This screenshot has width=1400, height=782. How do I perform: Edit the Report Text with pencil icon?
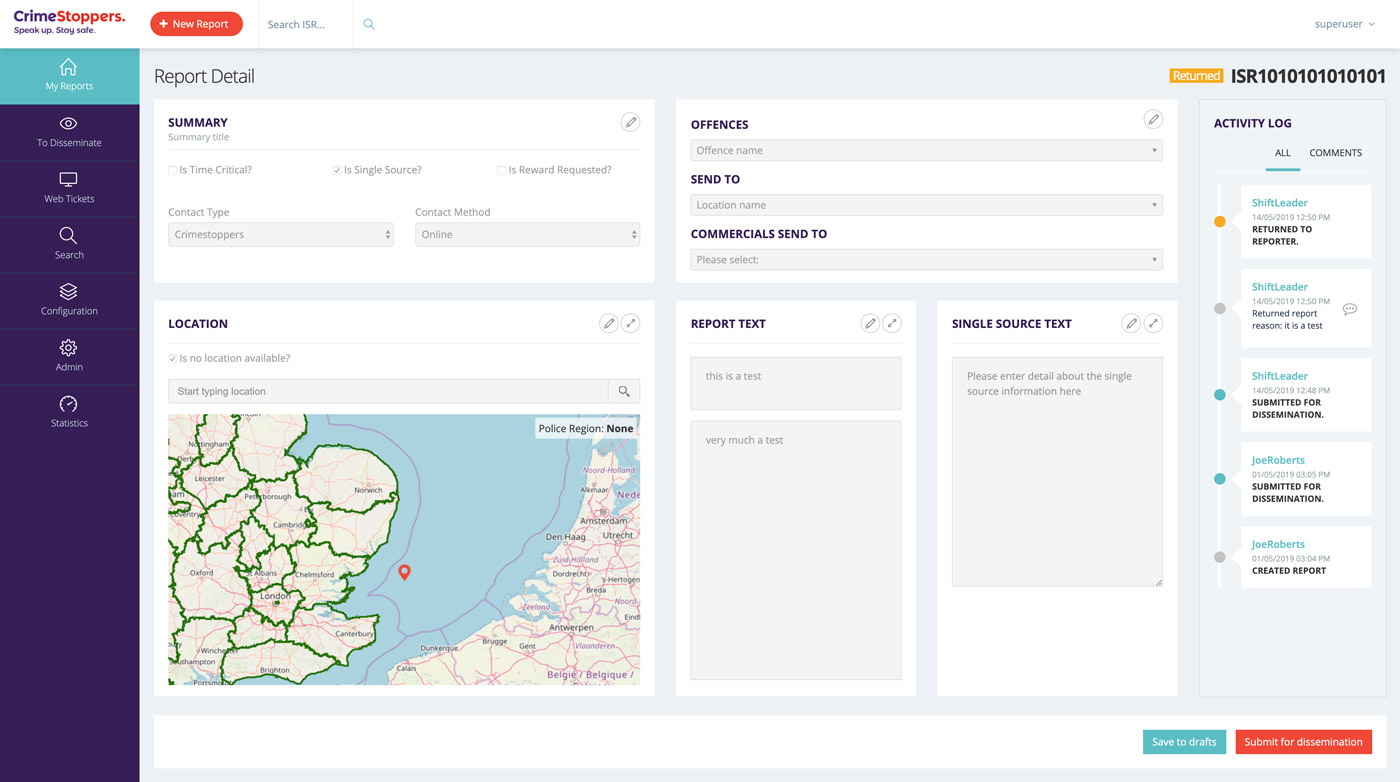click(x=870, y=323)
